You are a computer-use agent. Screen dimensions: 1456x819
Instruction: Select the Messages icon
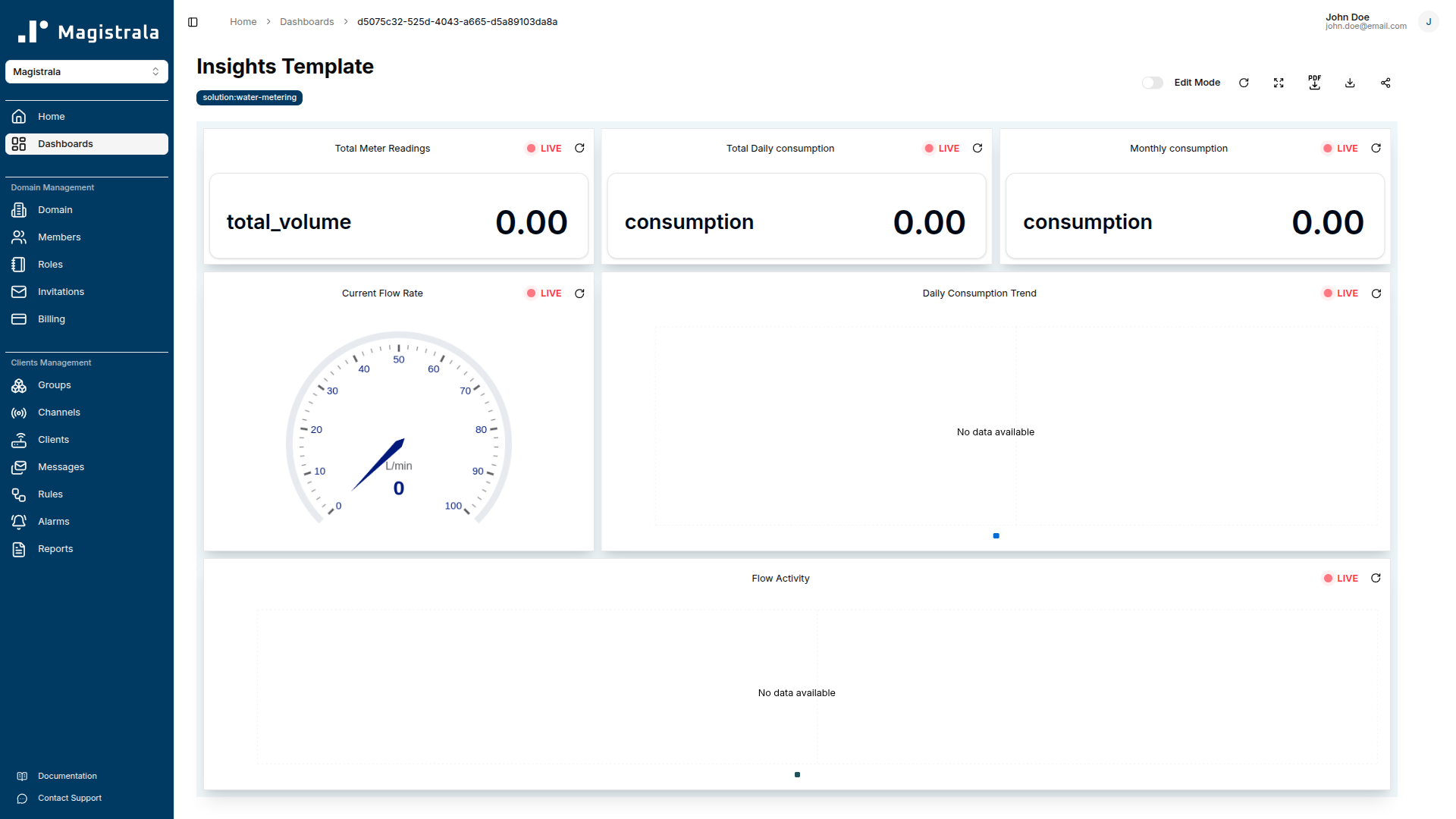(x=19, y=466)
